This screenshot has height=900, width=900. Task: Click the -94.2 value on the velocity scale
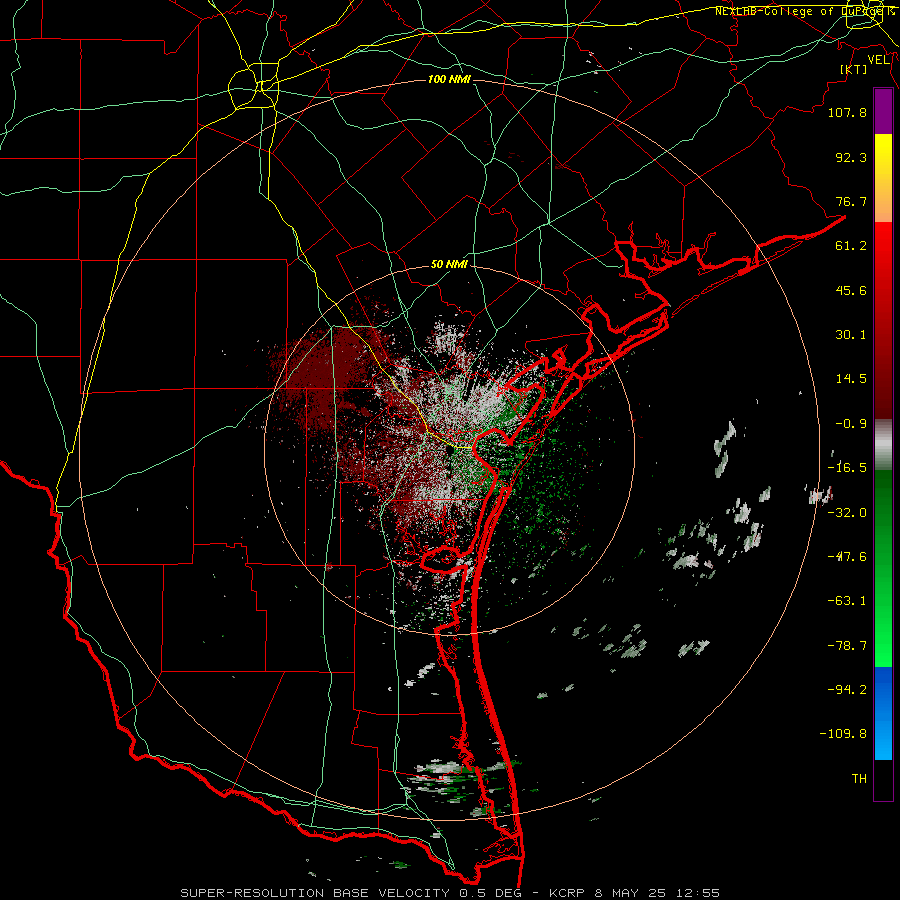click(847, 690)
